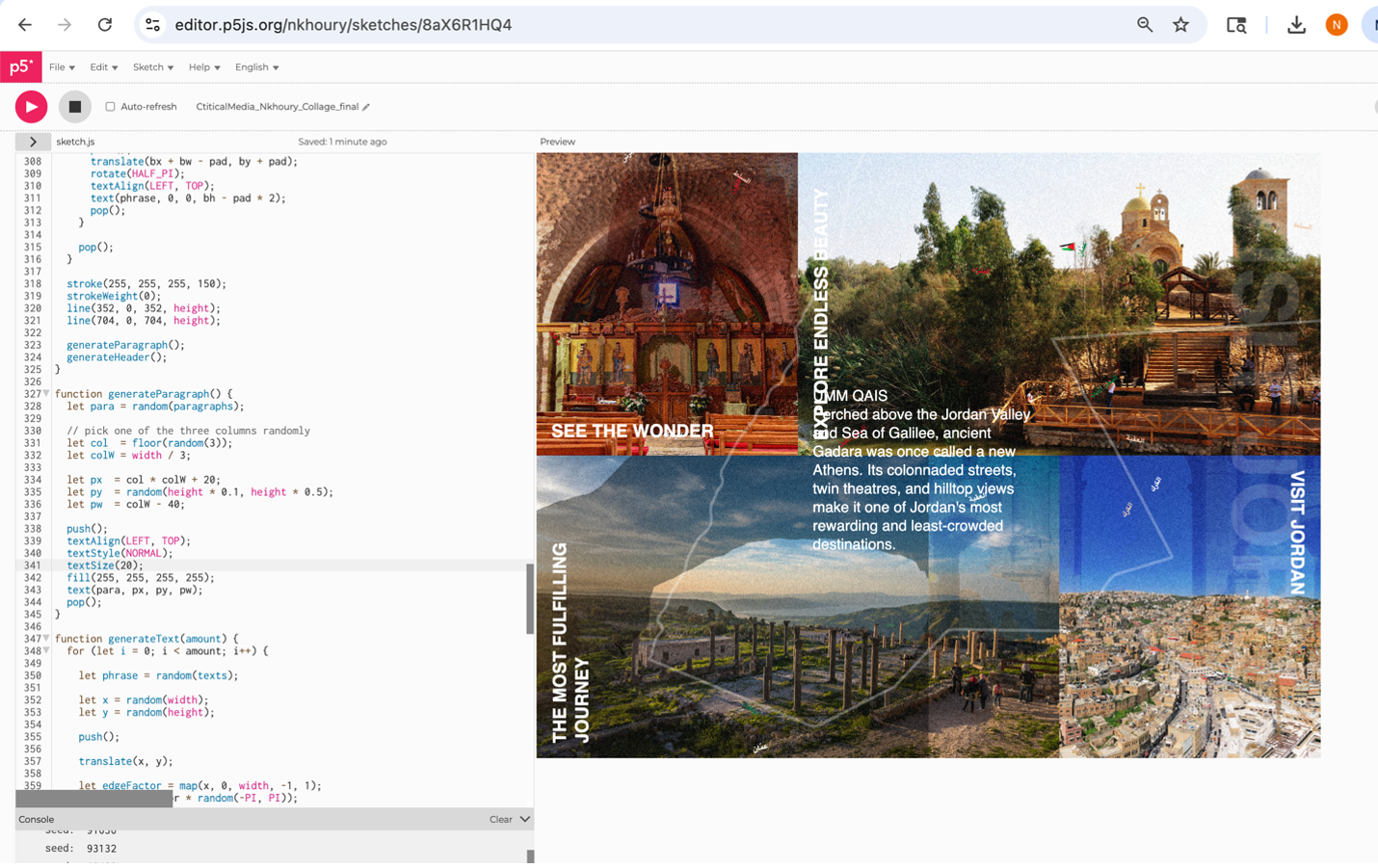Click the browser address bar URL
This screenshot has width=1378, height=868.
[x=343, y=25]
